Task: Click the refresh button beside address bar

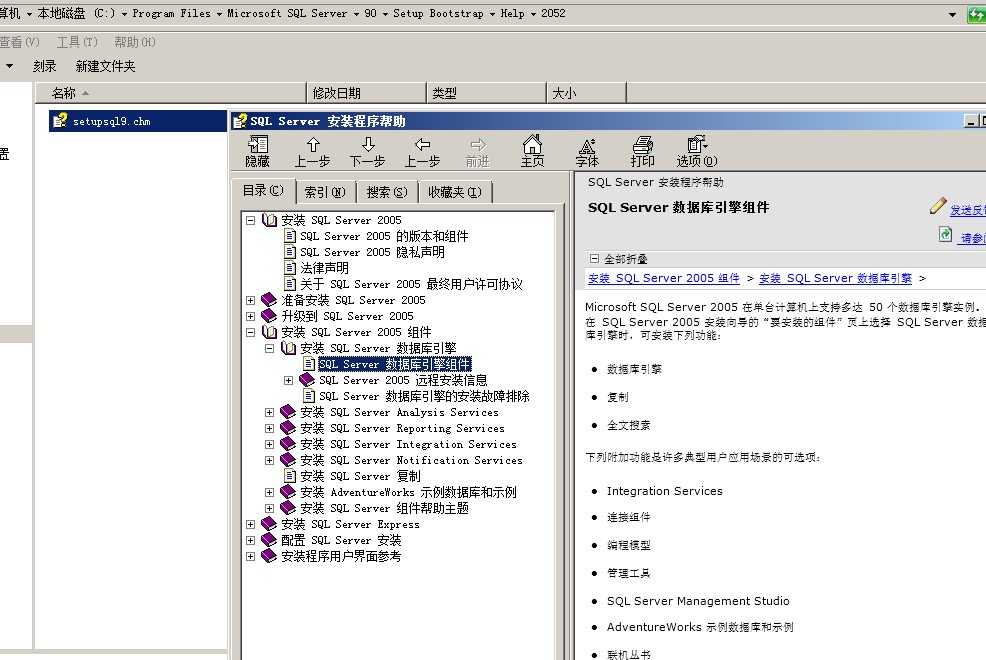Action: coord(977,14)
